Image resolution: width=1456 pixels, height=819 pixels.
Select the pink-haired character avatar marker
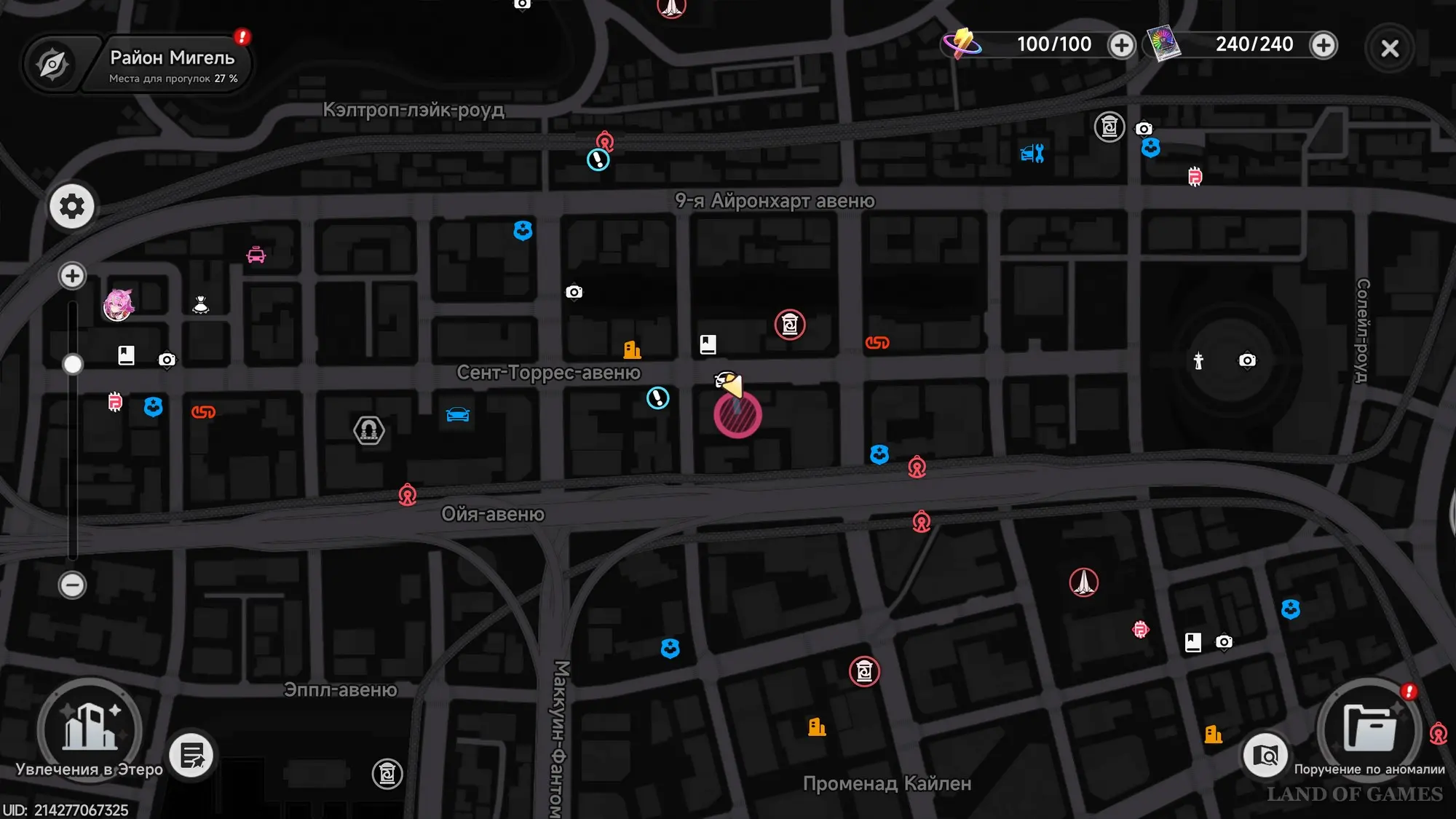click(118, 305)
